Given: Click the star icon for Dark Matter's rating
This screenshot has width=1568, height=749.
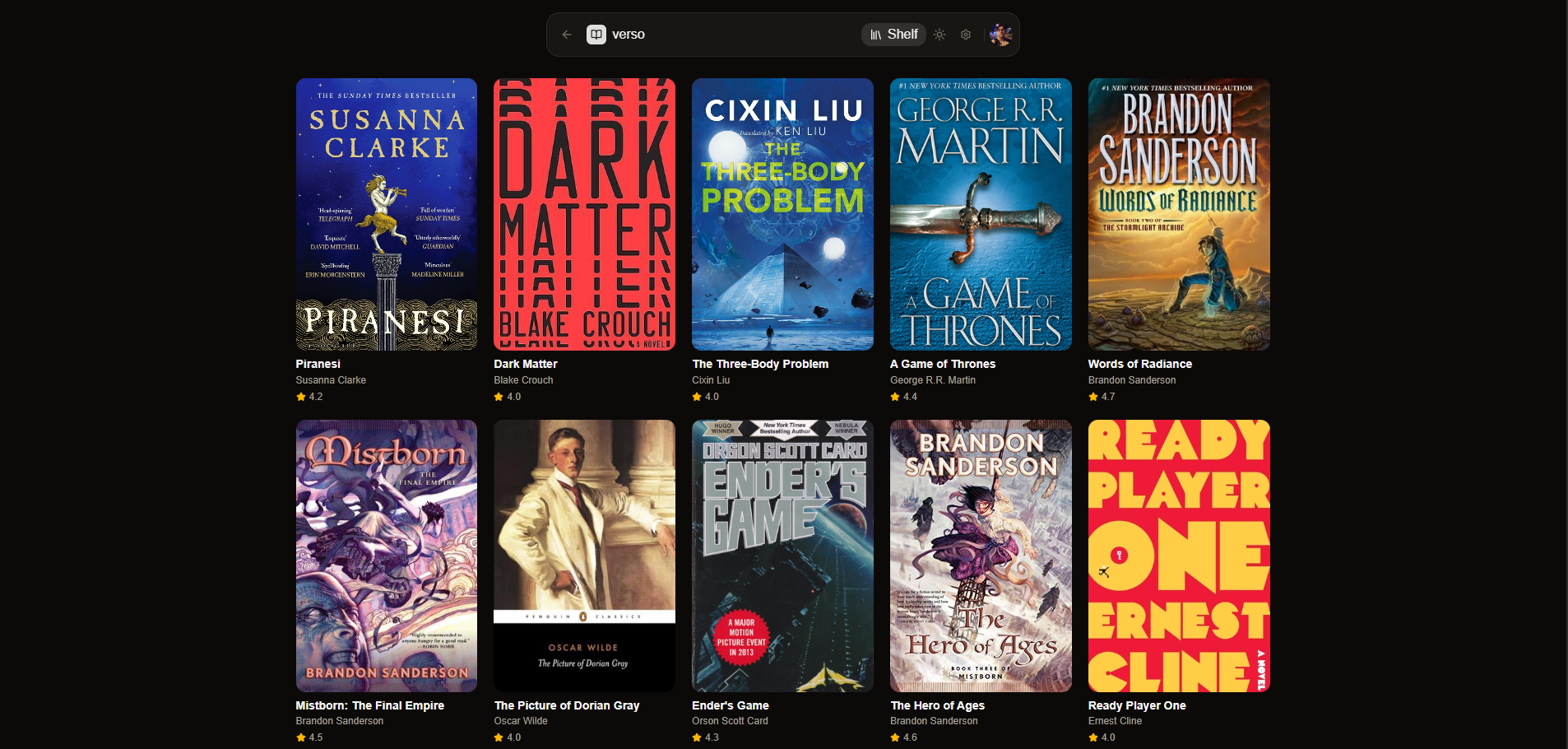Looking at the screenshot, I should click(499, 397).
